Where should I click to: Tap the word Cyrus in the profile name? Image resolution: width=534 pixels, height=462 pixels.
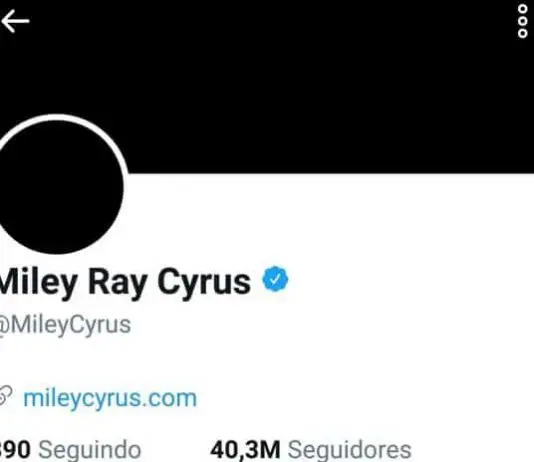pos(204,282)
